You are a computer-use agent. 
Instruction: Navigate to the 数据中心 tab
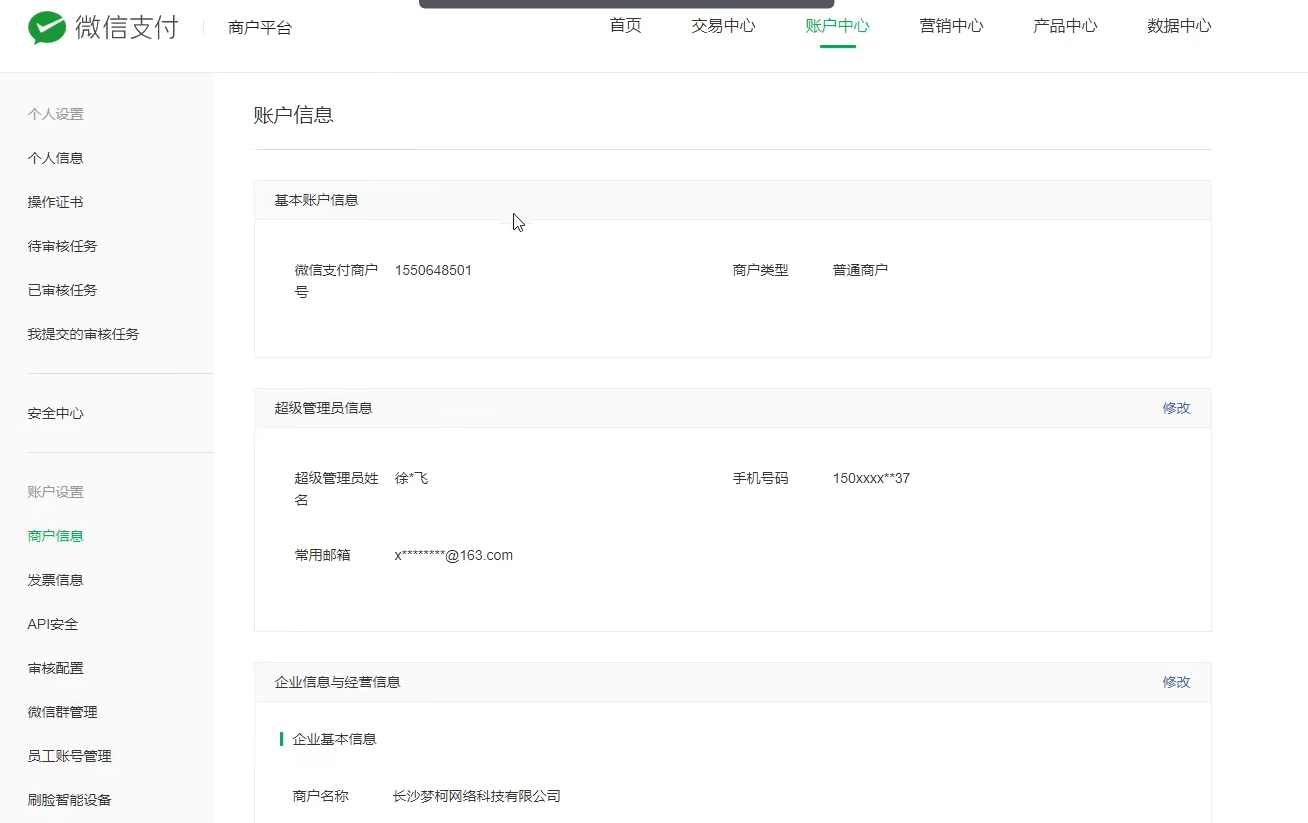pos(1179,26)
